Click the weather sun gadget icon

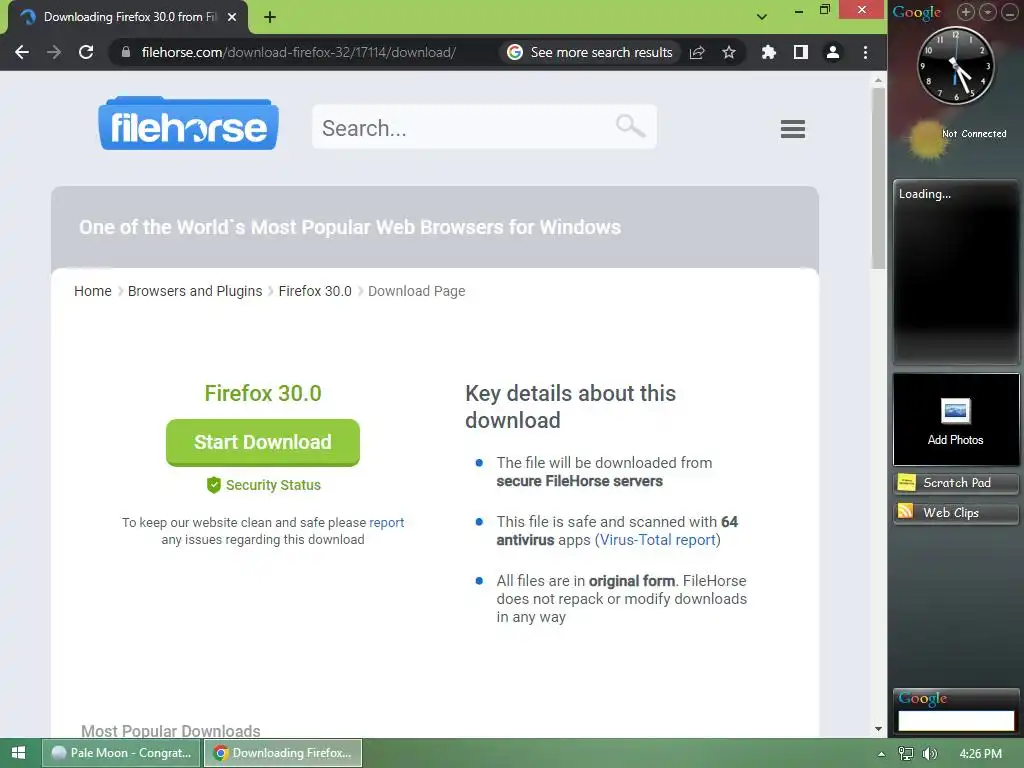pos(927,139)
